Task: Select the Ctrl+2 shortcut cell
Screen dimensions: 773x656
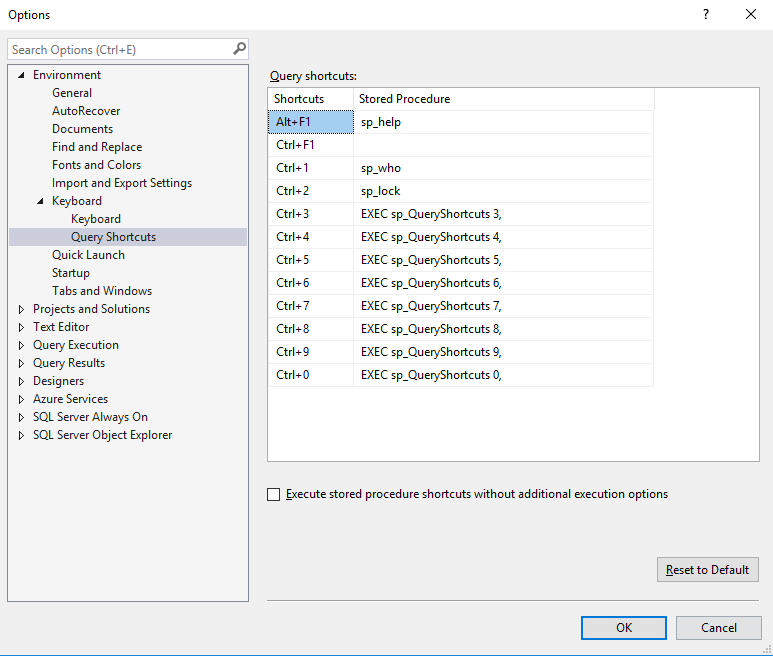Action: (311, 191)
